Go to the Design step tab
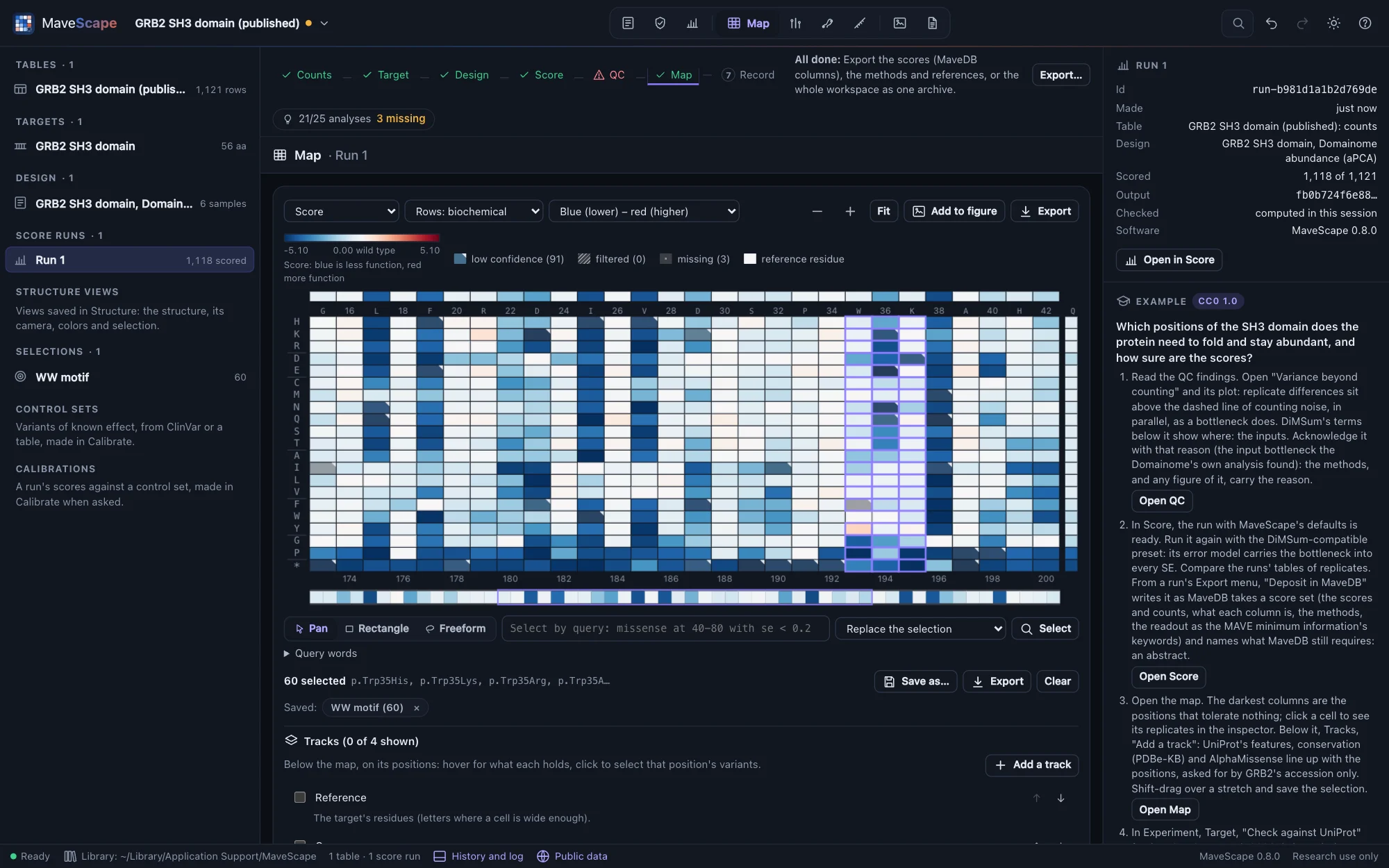The height and width of the screenshot is (868, 1389). (465, 75)
